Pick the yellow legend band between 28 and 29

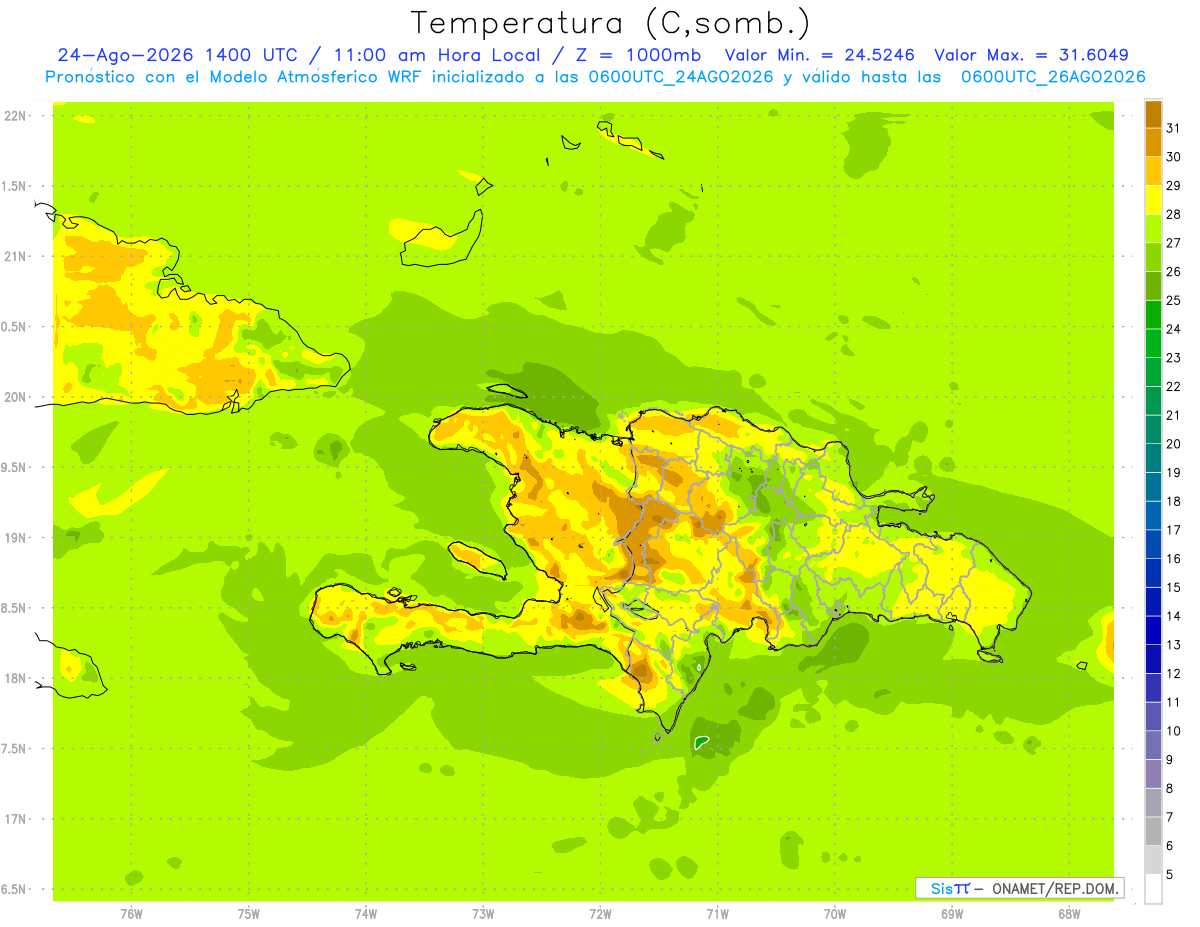1153,200
